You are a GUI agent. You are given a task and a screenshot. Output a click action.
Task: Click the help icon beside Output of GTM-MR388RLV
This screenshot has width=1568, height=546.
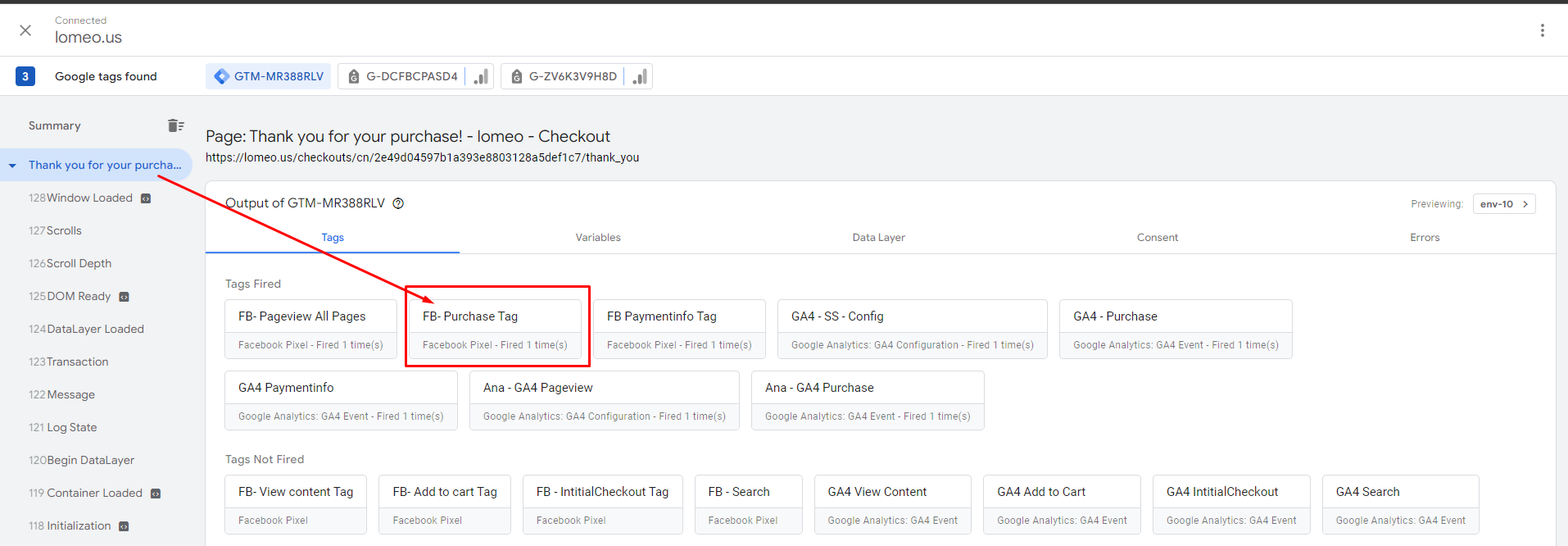[398, 203]
